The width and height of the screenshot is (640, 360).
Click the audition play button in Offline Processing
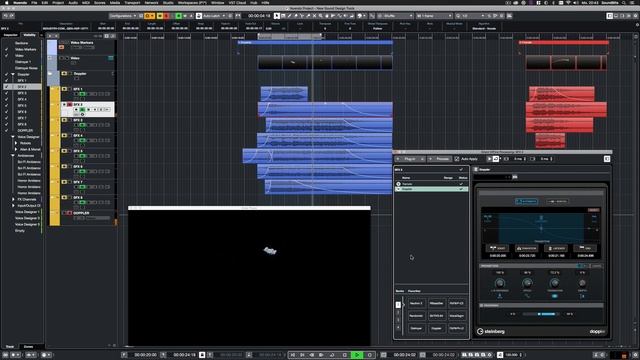[489, 159]
